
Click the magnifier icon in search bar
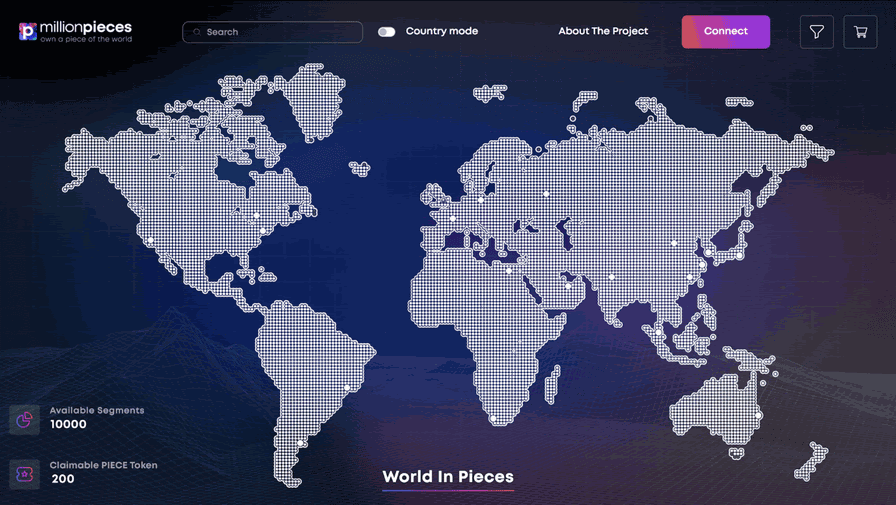pyautogui.click(x=197, y=32)
